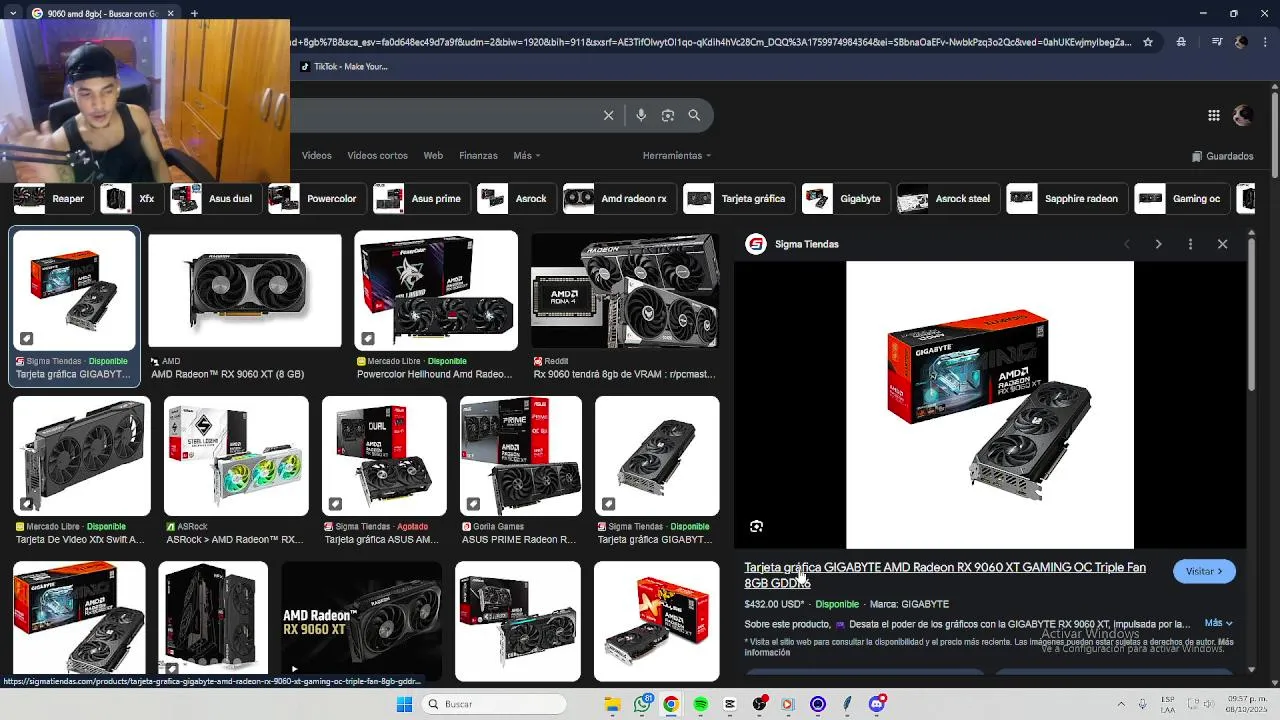
Task: Open Discord from the taskbar
Action: click(x=877, y=704)
